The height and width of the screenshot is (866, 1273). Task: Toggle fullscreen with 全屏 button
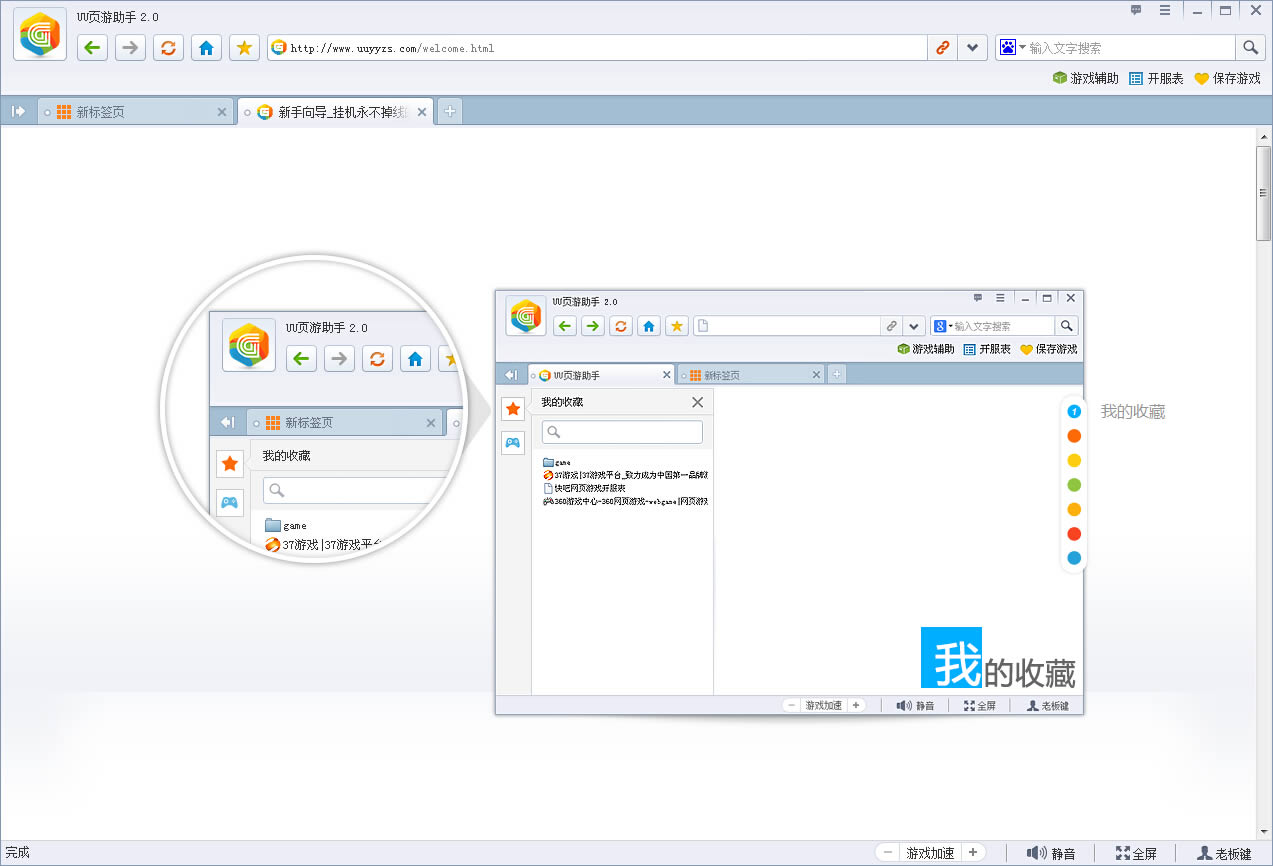(x=1136, y=853)
